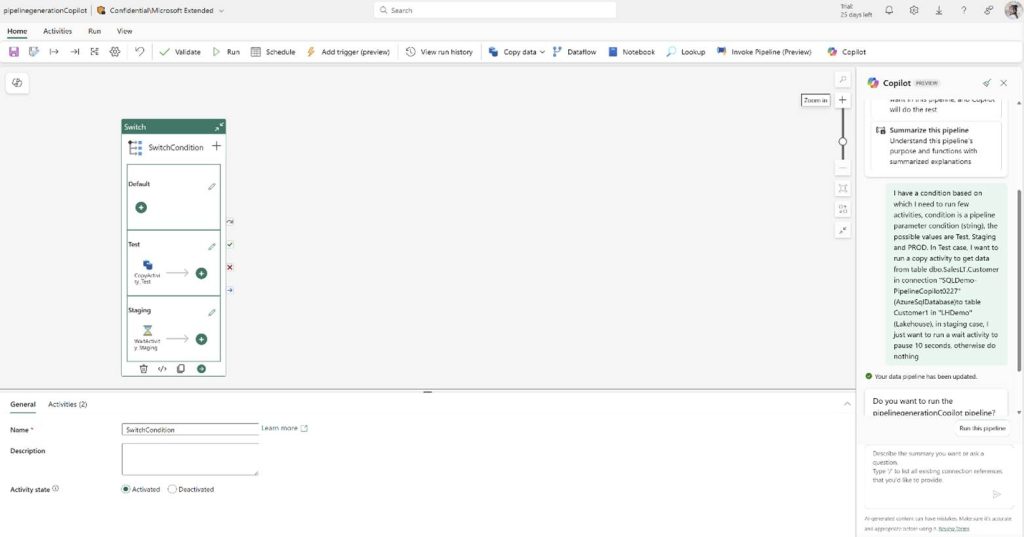
Task: Open the settings gear in header
Action: tap(914, 10)
